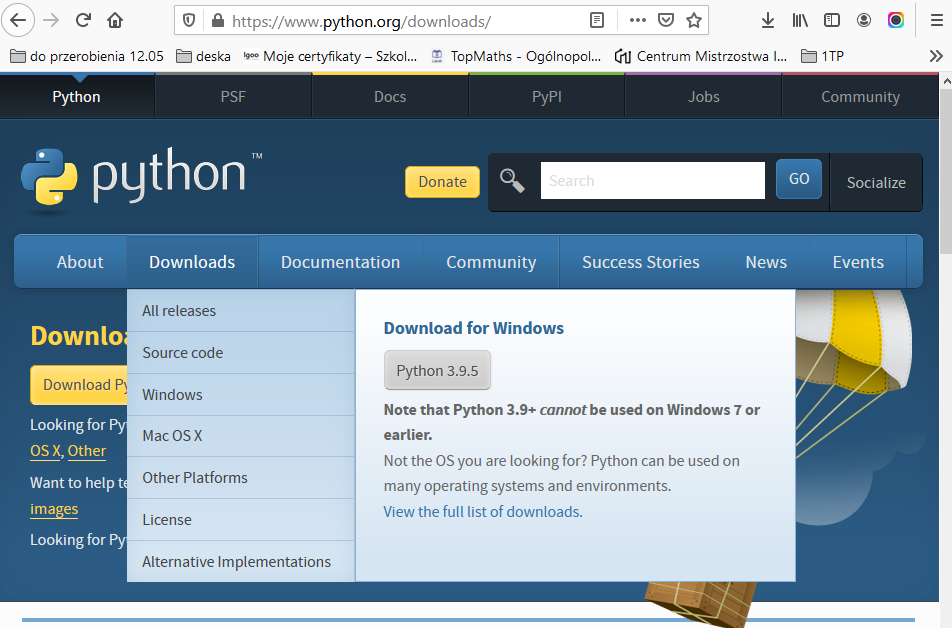Select 'Mac OS X' in Downloads submenu
The height and width of the screenshot is (628, 952).
coord(241,435)
